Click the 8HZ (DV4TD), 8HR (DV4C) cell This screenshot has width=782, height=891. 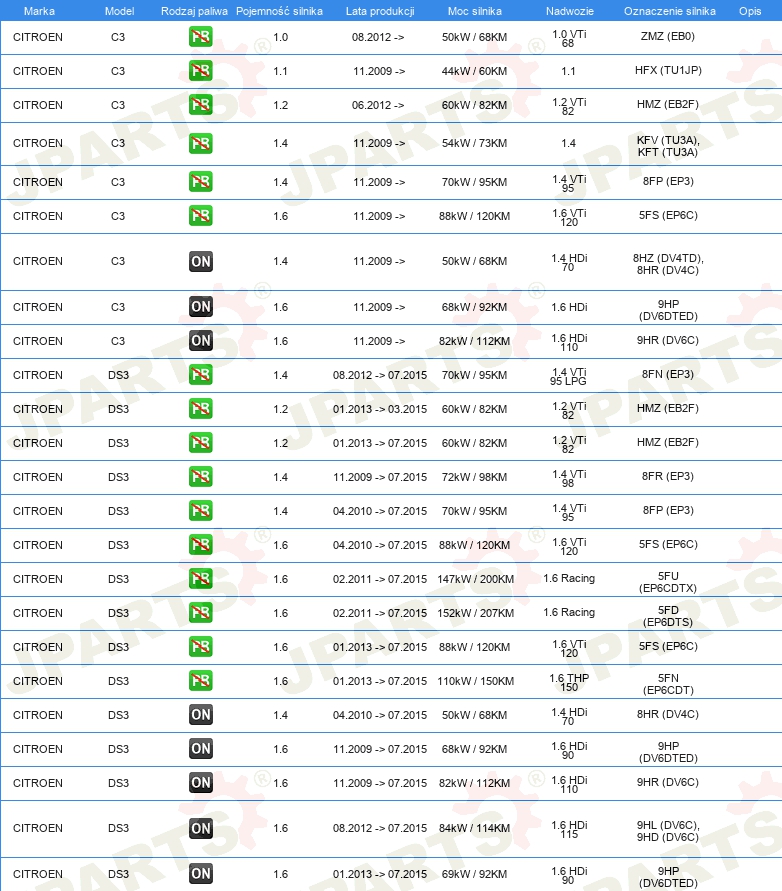668,264
